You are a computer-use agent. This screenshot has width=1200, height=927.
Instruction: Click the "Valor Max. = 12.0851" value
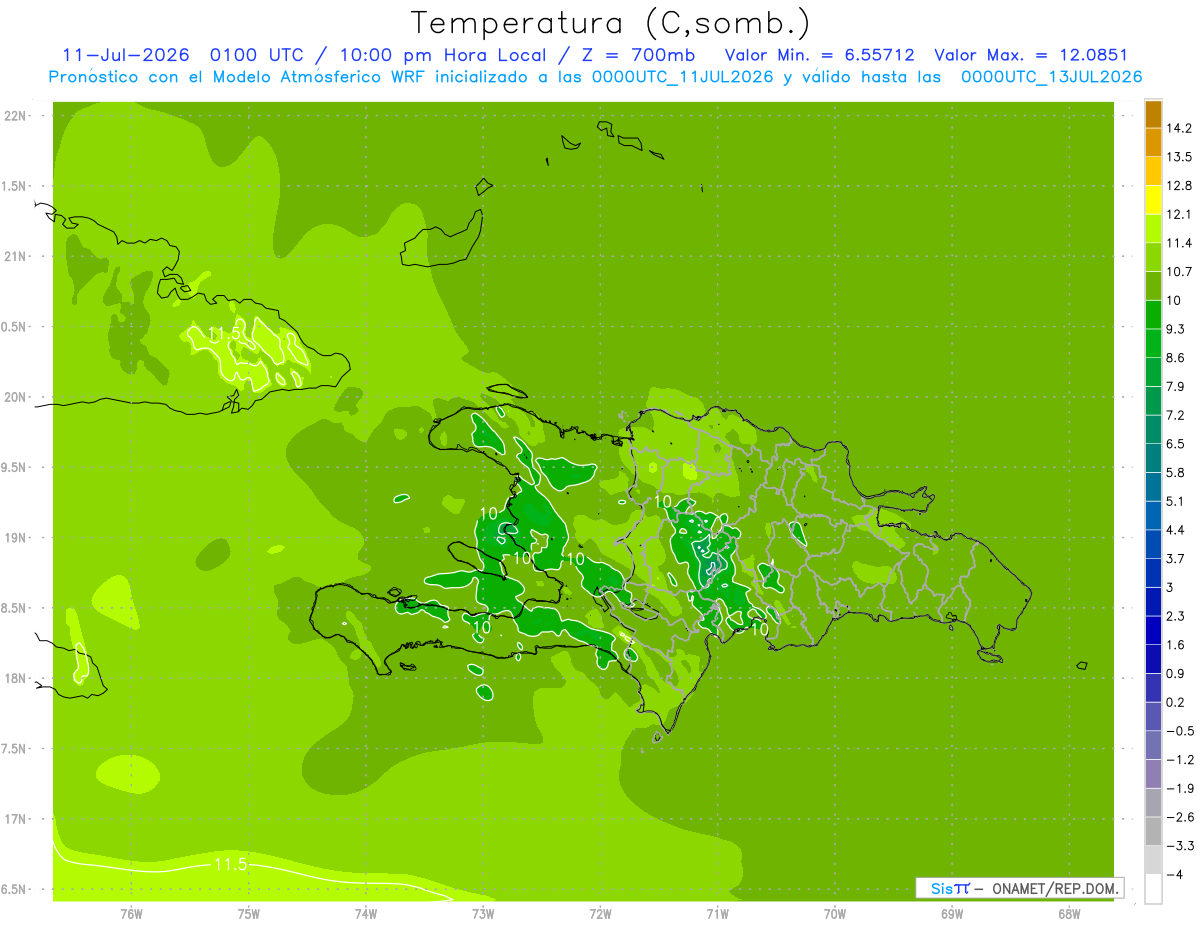point(1031,55)
